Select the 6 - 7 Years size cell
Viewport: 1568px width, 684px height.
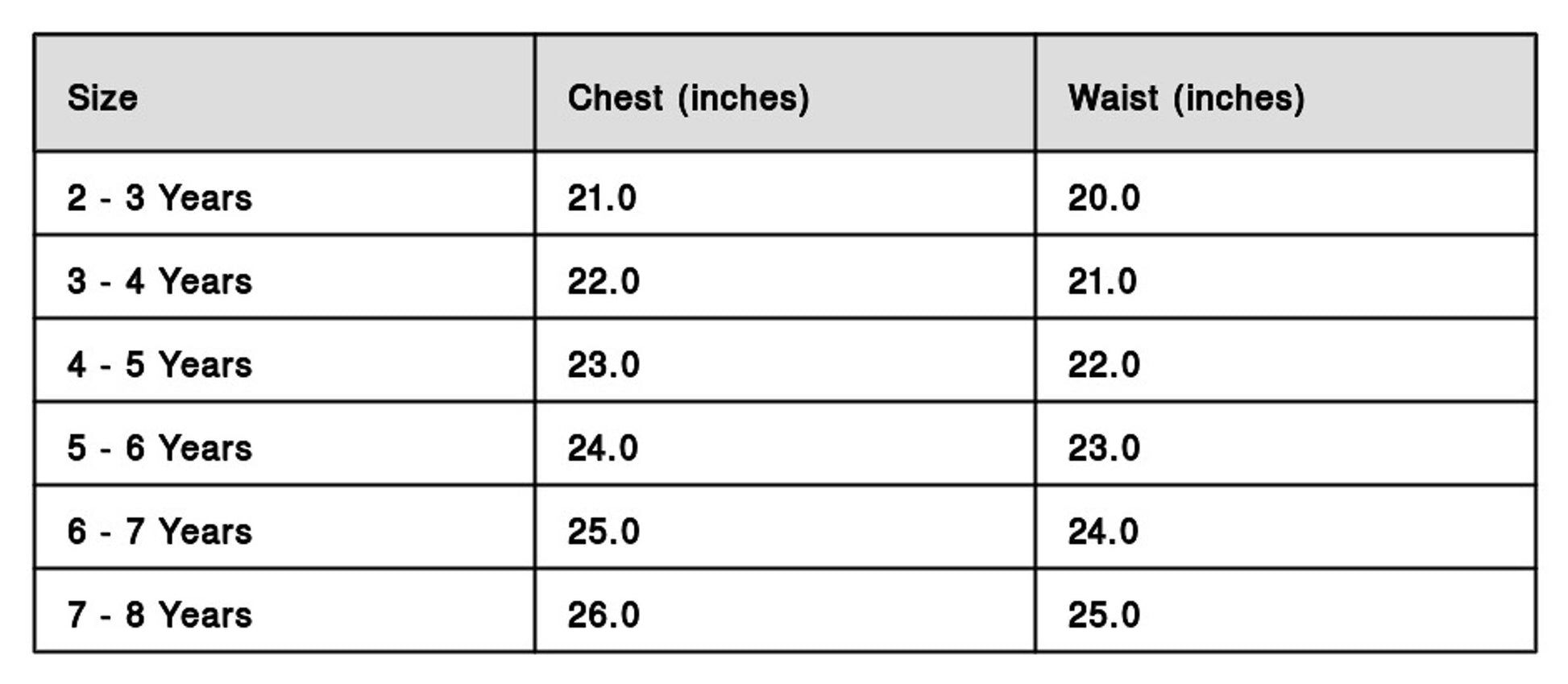coord(160,531)
